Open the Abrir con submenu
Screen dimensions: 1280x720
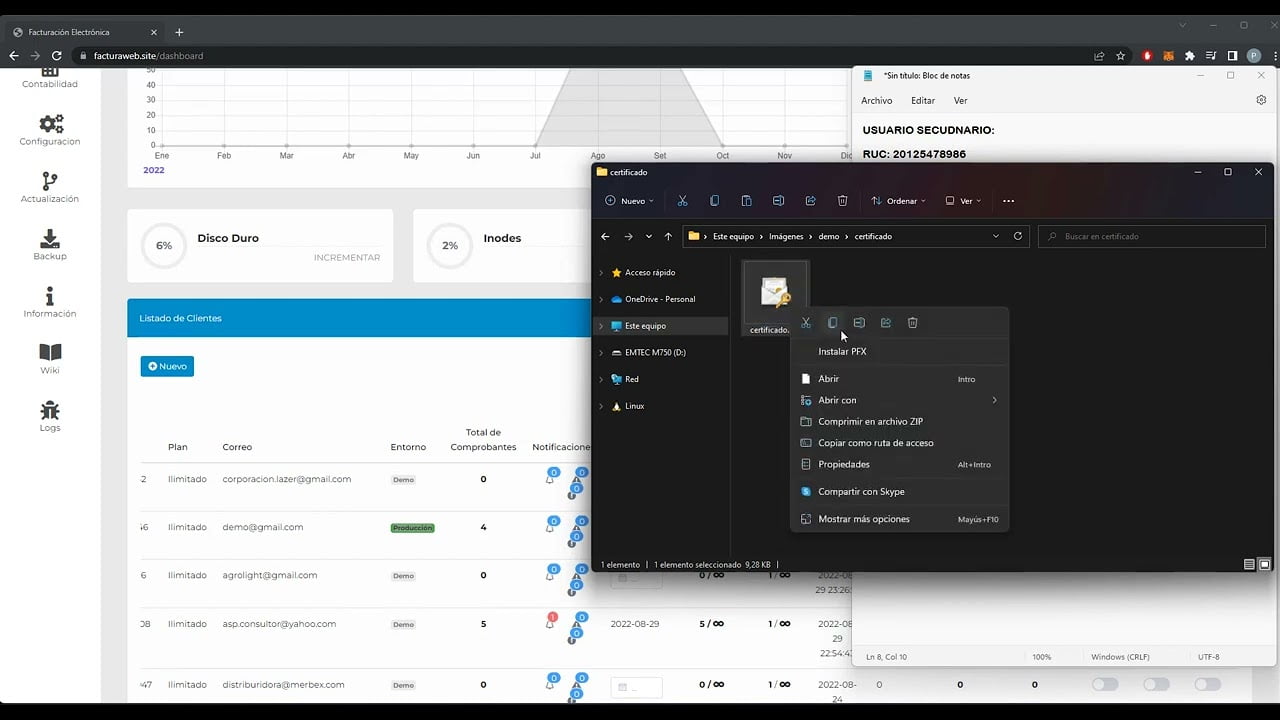pyautogui.click(x=900, y=400)
